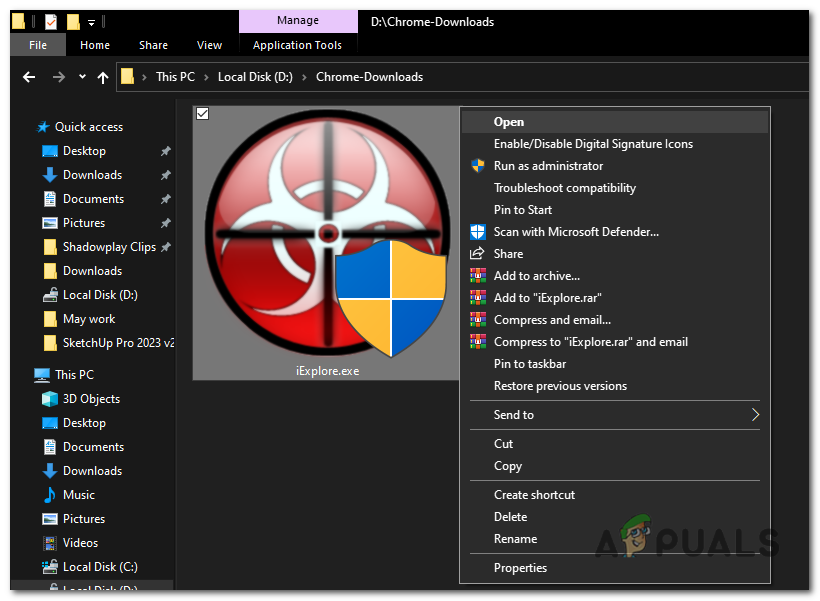
Task: Choose Properties from context menu
Action: pyautogui.click(x=614, y=568)
